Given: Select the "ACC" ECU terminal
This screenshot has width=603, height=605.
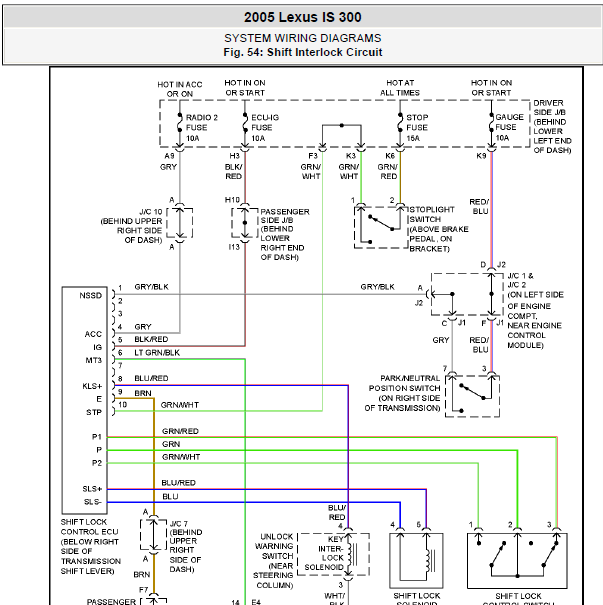Looking at the screenshot, I should [93, 334].
